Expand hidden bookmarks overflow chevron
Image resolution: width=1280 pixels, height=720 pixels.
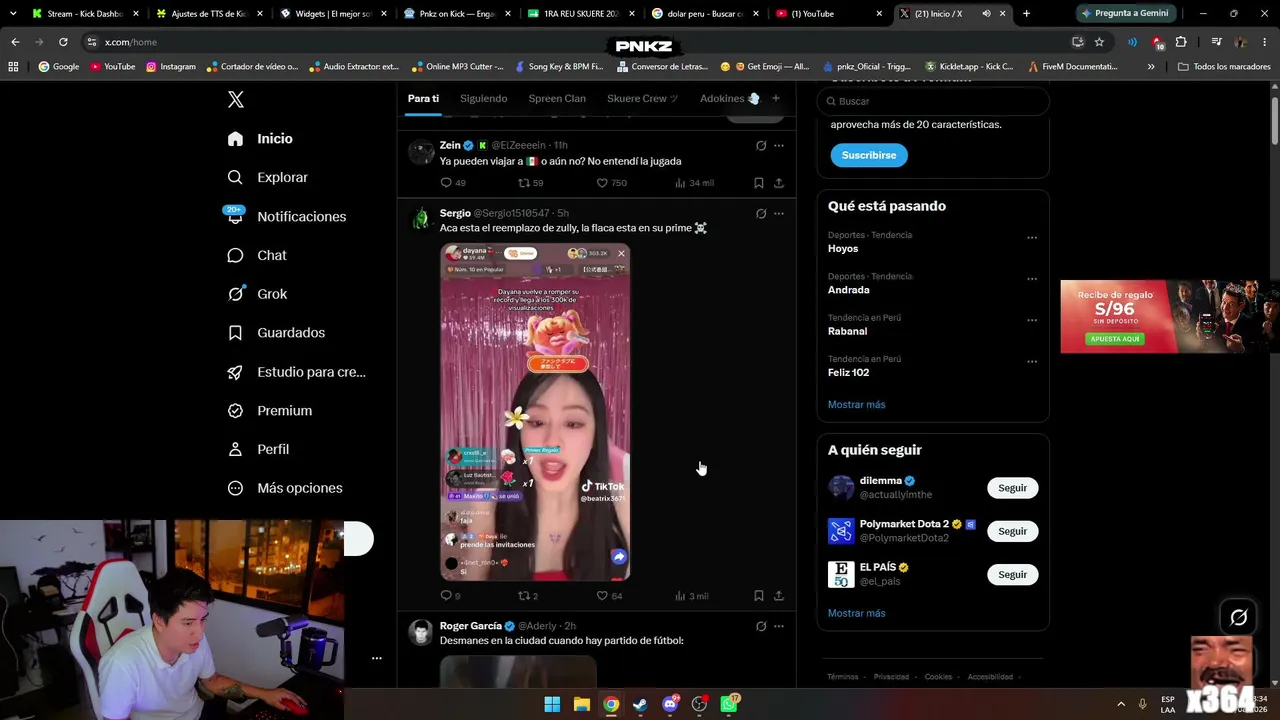tap(1151, 67)
